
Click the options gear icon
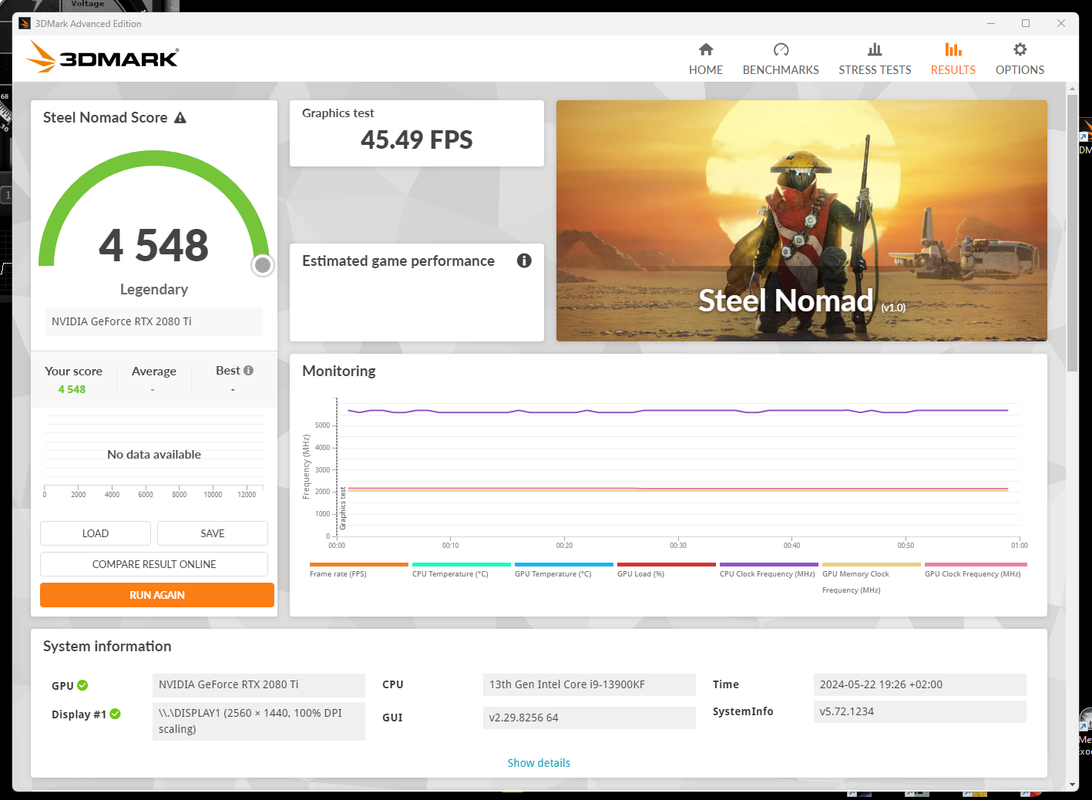click(1020, 49)
